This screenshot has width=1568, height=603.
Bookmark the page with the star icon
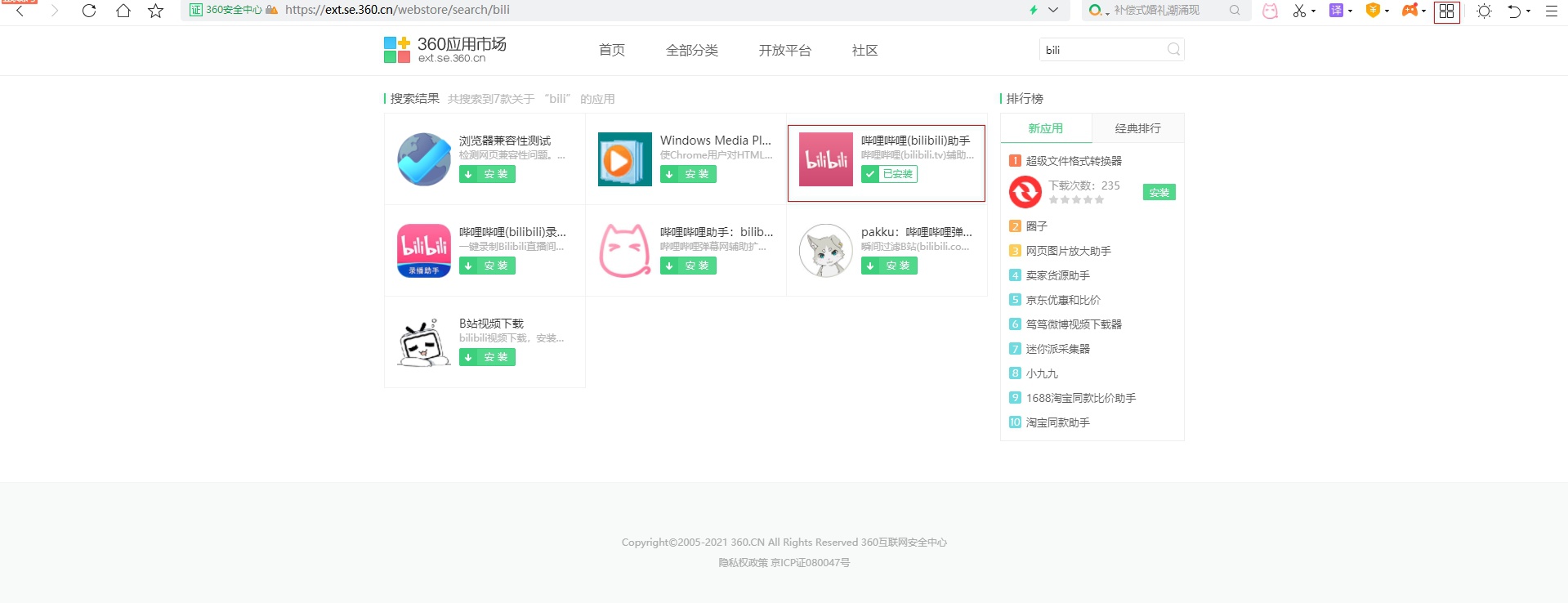(155, 11)
